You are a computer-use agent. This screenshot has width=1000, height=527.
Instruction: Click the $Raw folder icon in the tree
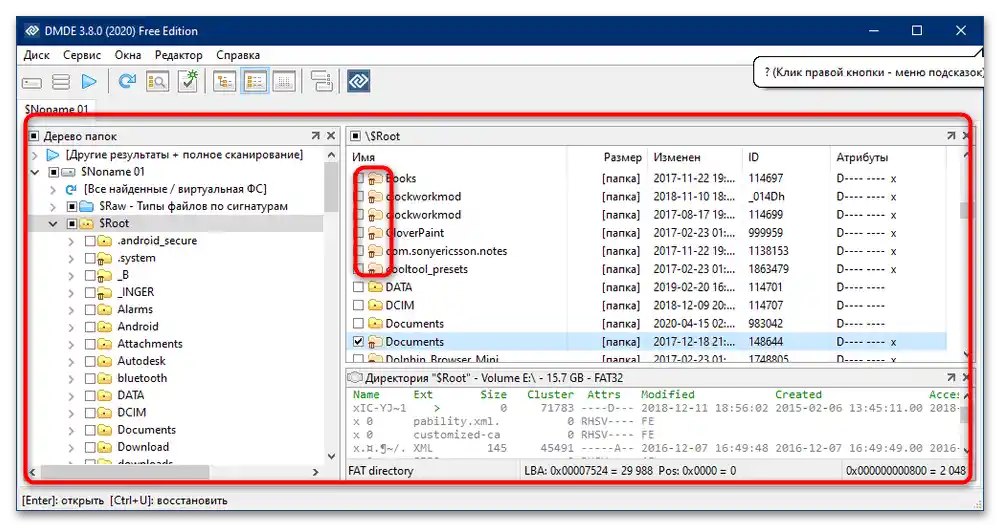[x=87, y=206]
